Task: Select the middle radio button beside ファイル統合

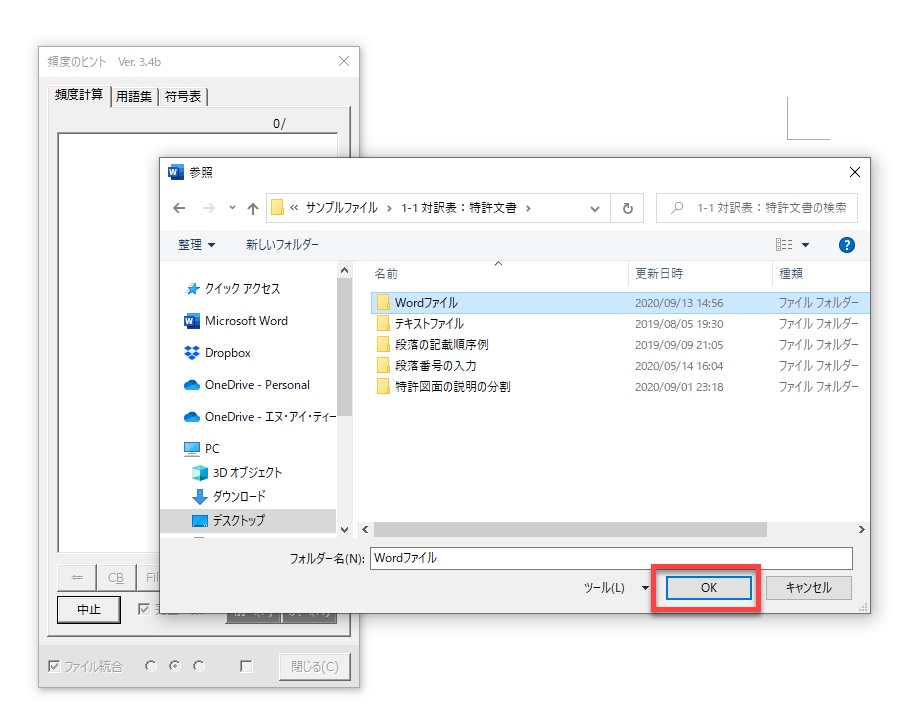Action: (x=174, y=666)
